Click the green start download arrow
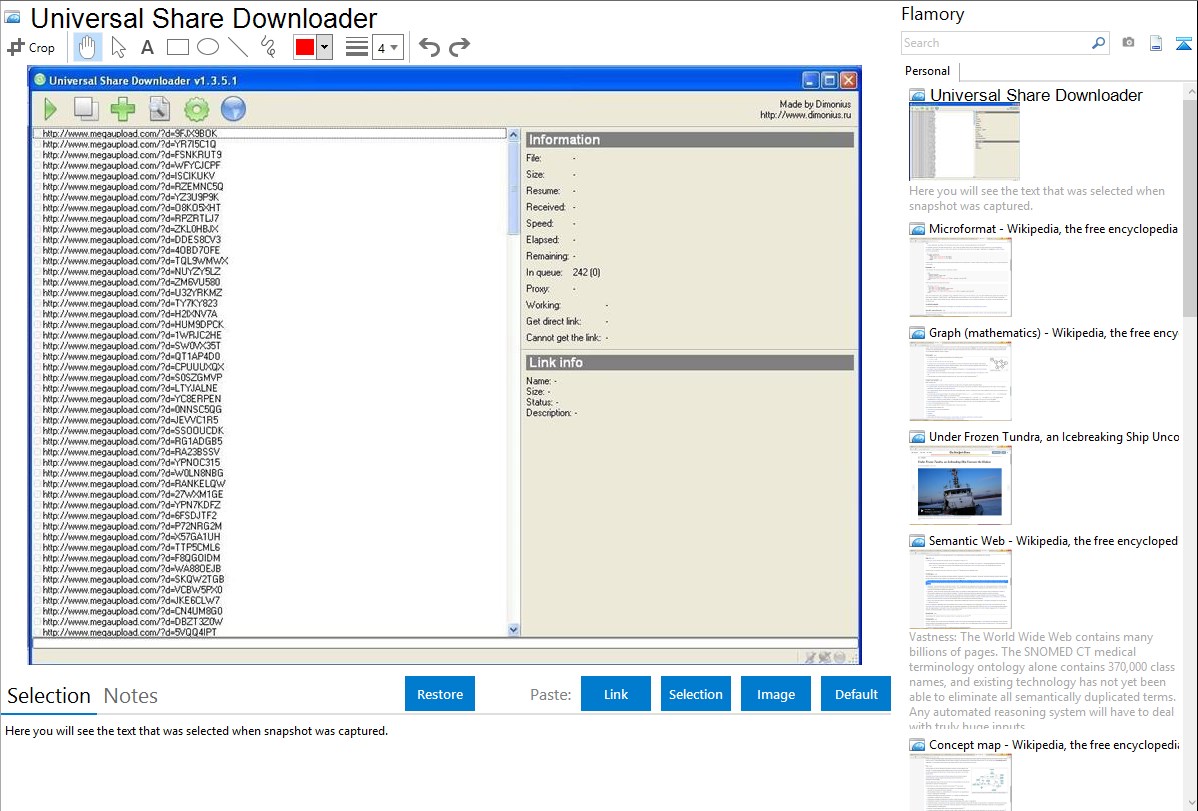Screen dimensions: 1198x811 tap(50, 109)
